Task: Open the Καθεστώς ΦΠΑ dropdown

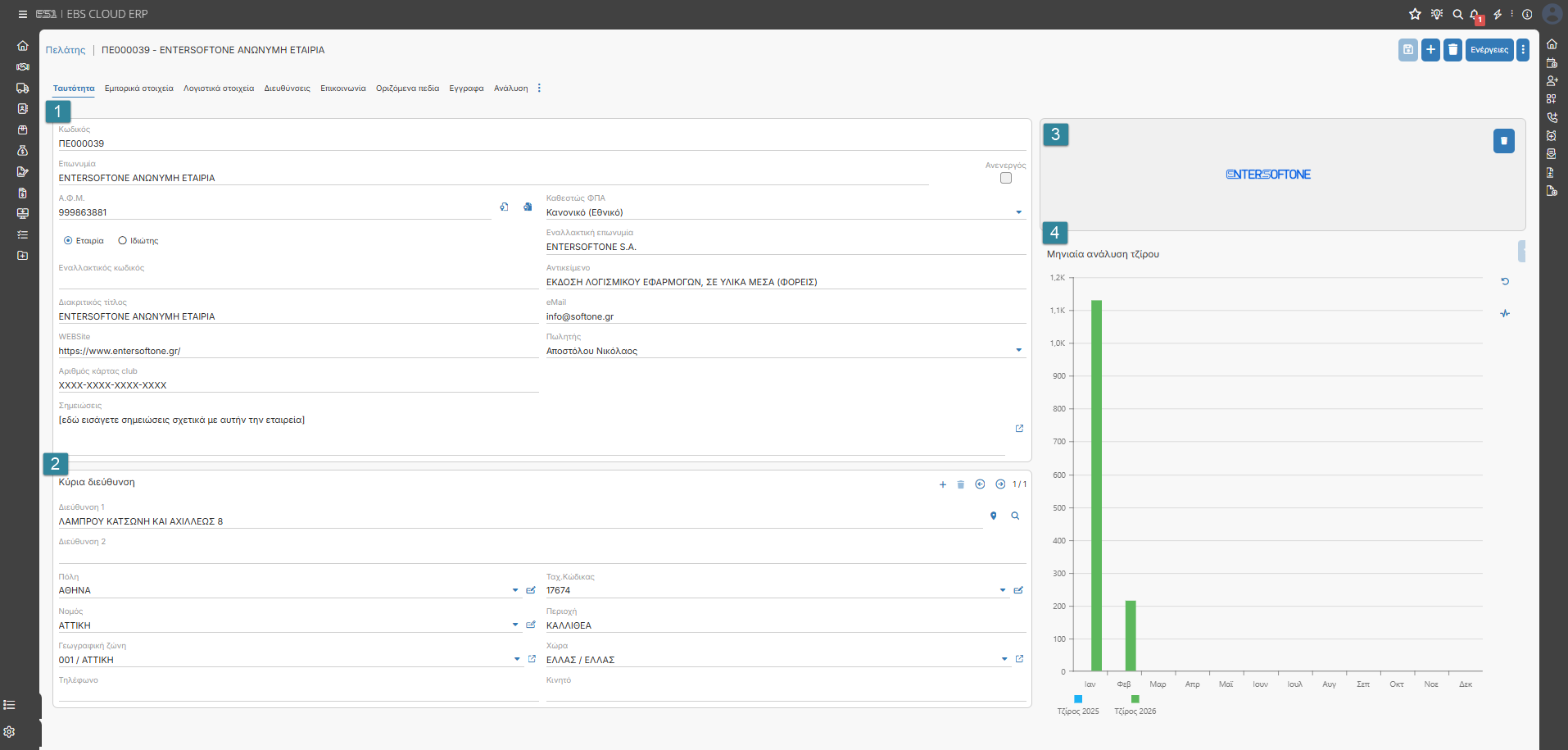Action: coord(1019,212)
